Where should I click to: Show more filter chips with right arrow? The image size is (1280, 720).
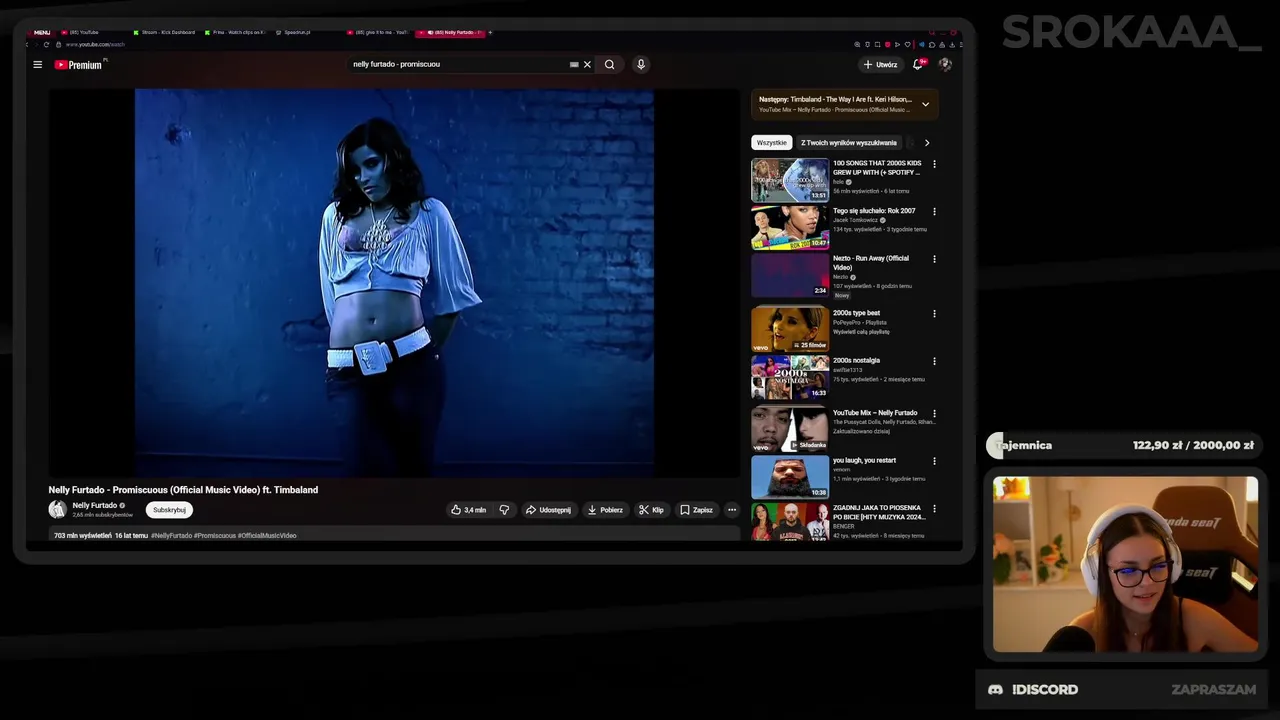coord(927,143)
